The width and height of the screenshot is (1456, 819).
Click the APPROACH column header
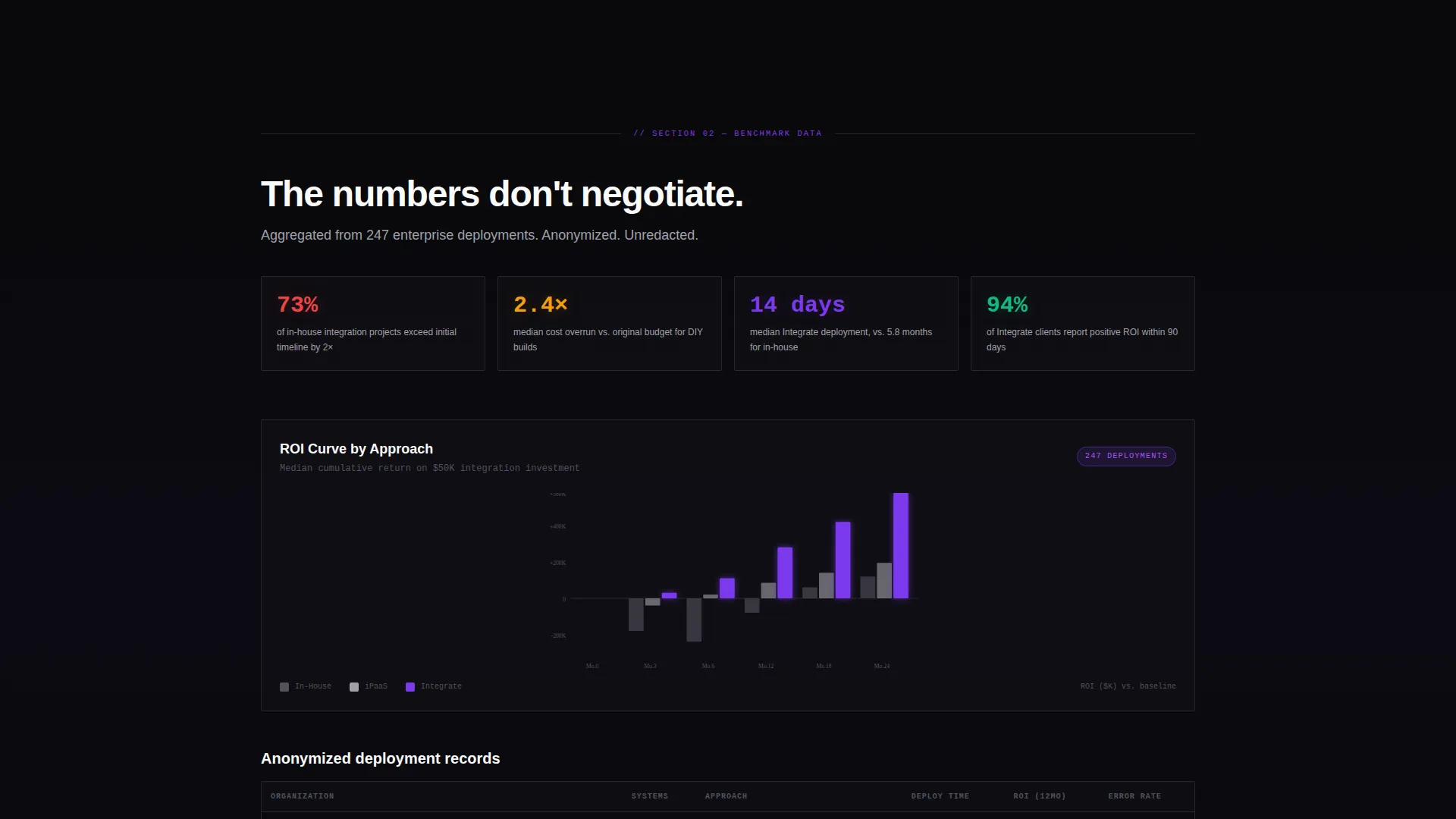point(726,796)
